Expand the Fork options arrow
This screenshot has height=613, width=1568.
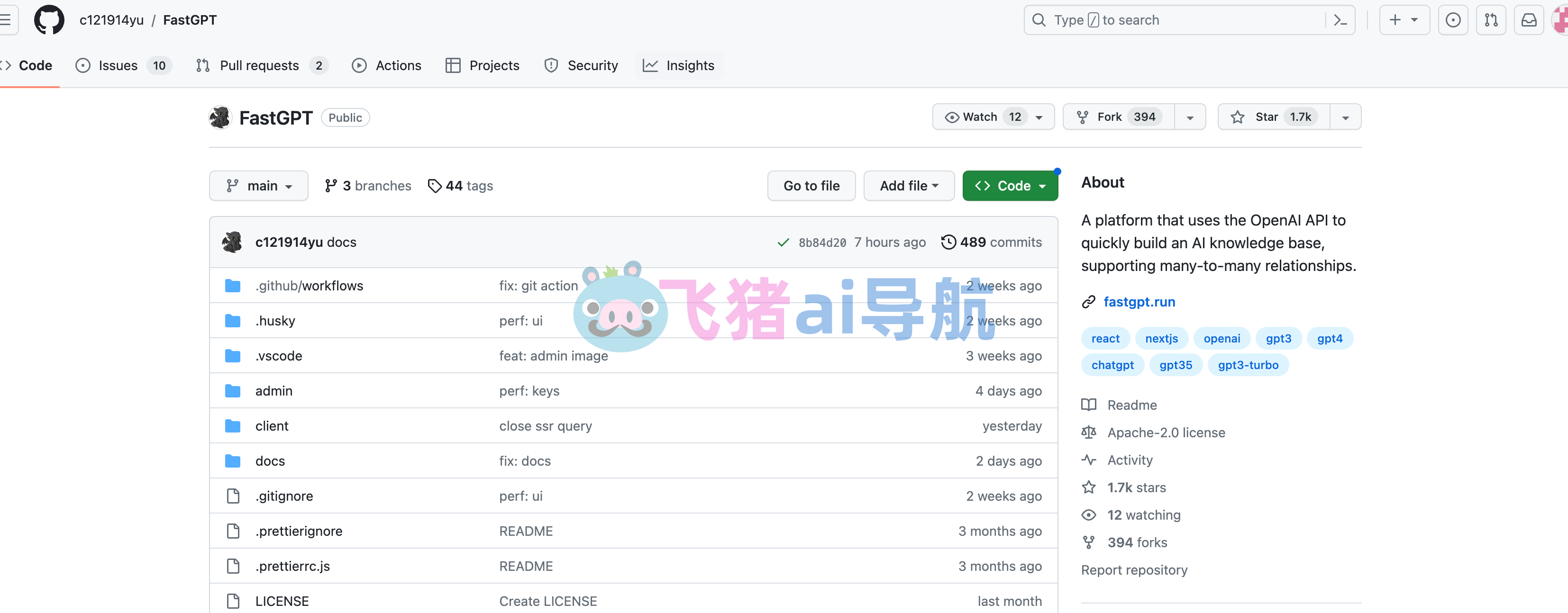coord(1189,117)
